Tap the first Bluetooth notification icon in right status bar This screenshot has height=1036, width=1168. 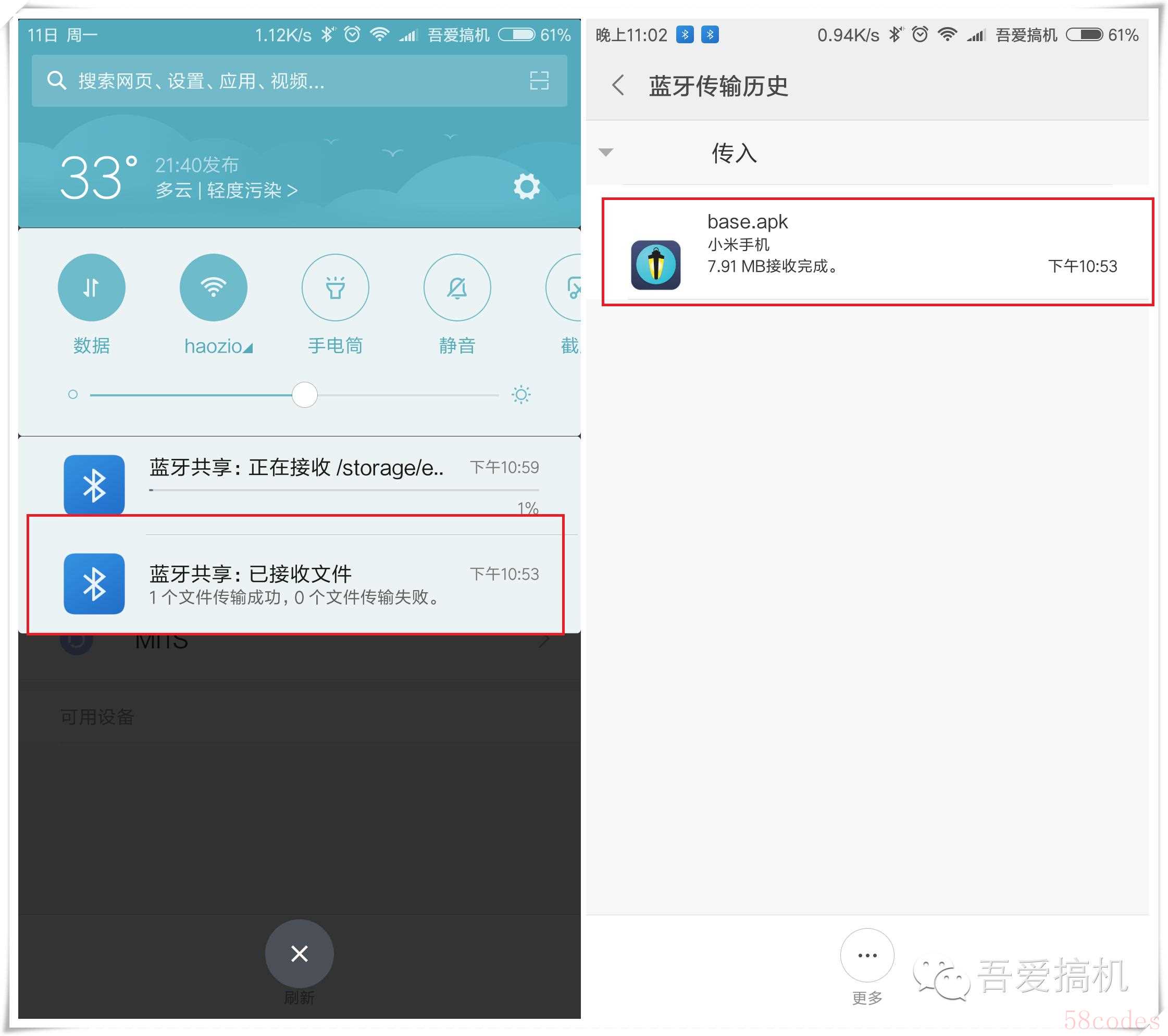coord(685,35)
